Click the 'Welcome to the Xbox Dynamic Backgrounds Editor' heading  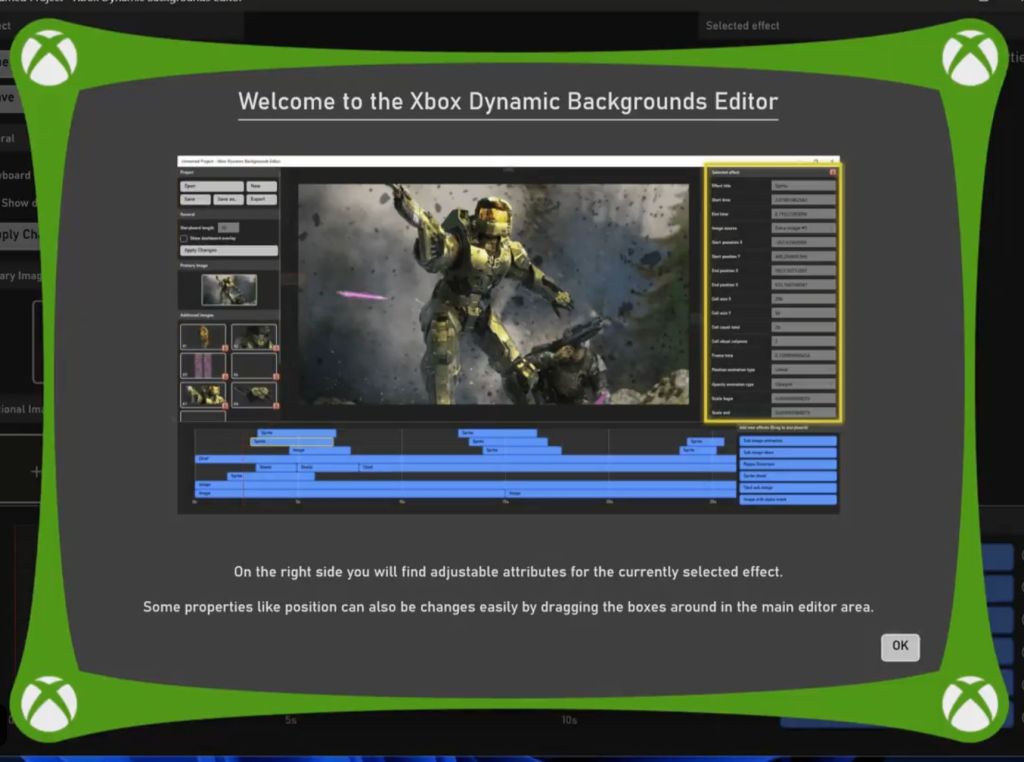(x=508, y=102)
